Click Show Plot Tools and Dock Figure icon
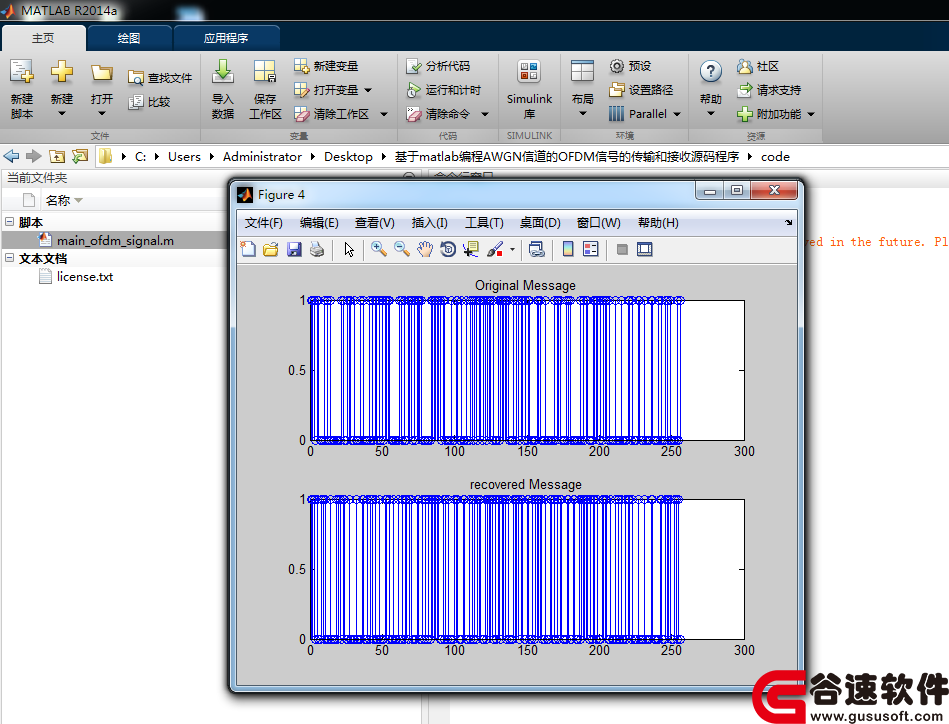The height and width of the screenshot is (724, 949). pos(645,249)
